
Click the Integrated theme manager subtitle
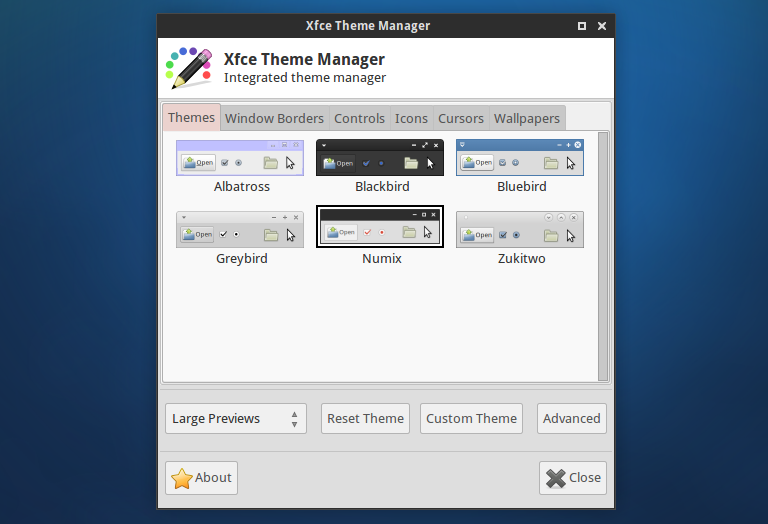pos(305,78)
